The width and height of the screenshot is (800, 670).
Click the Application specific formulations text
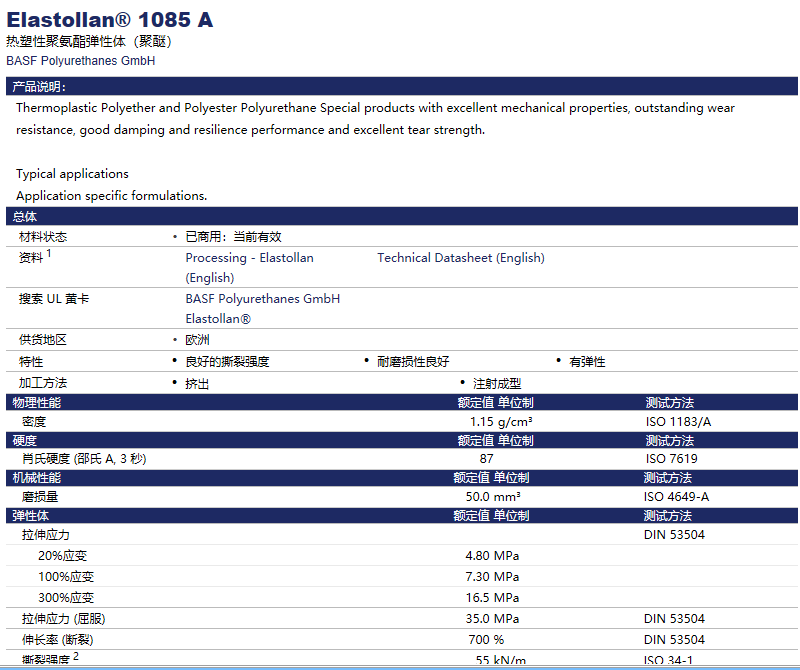pos(112,196)
